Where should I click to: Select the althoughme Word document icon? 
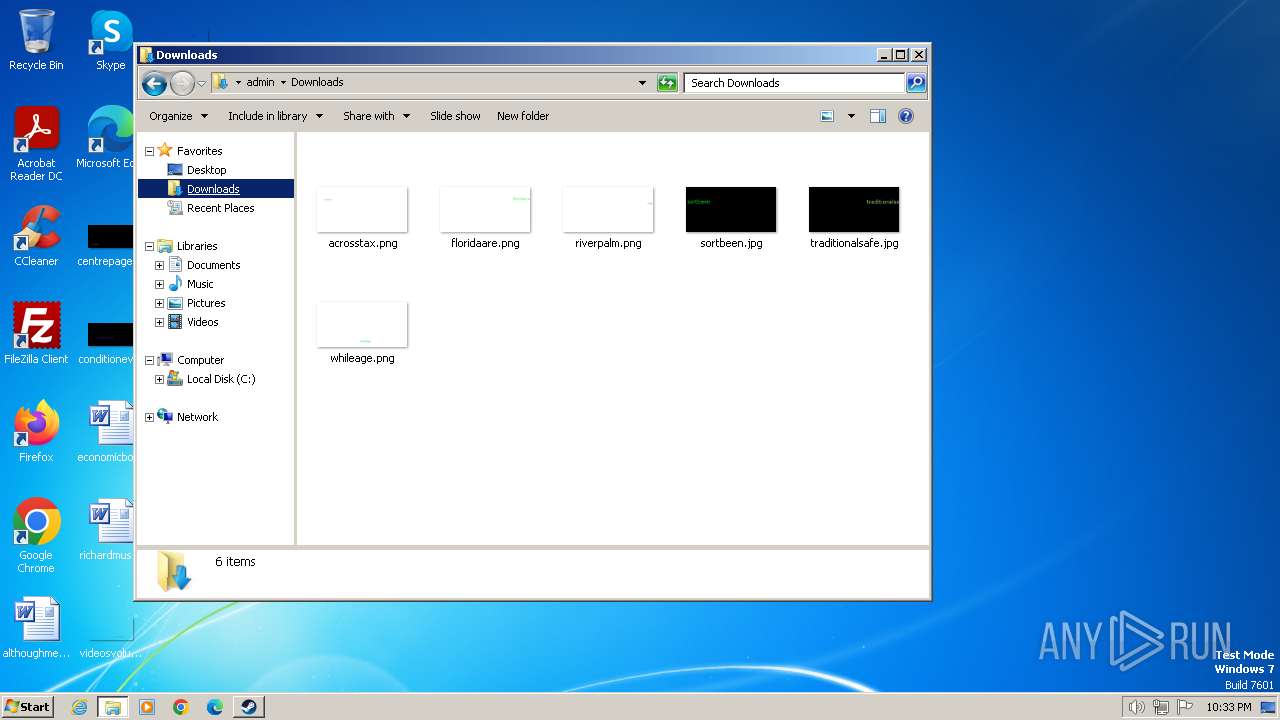coord(36,628)
